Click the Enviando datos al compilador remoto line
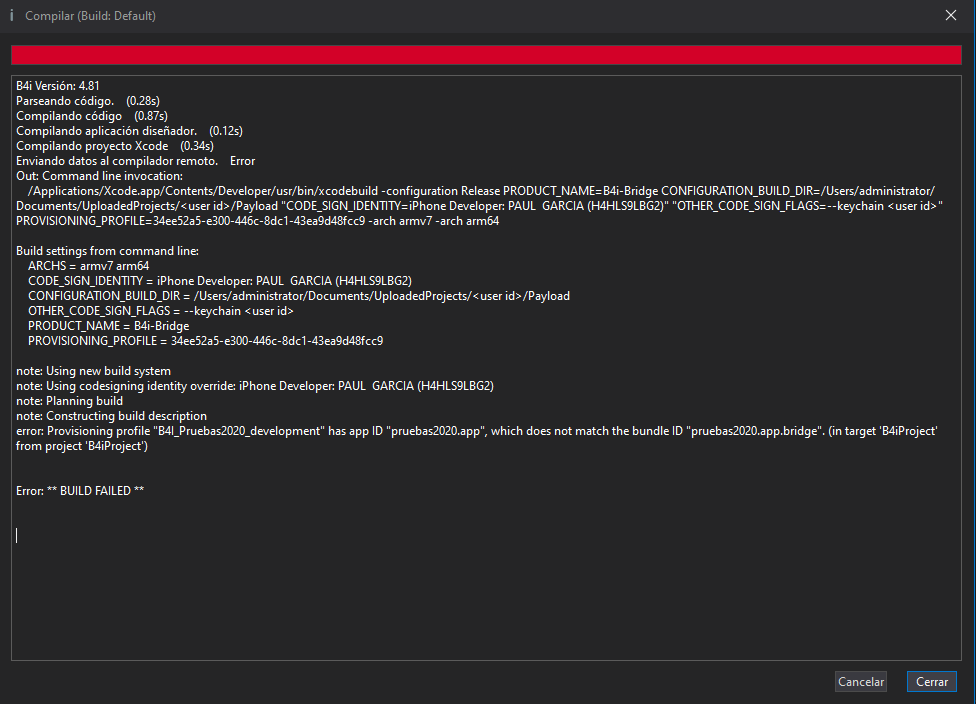 [x=135, y=161]
